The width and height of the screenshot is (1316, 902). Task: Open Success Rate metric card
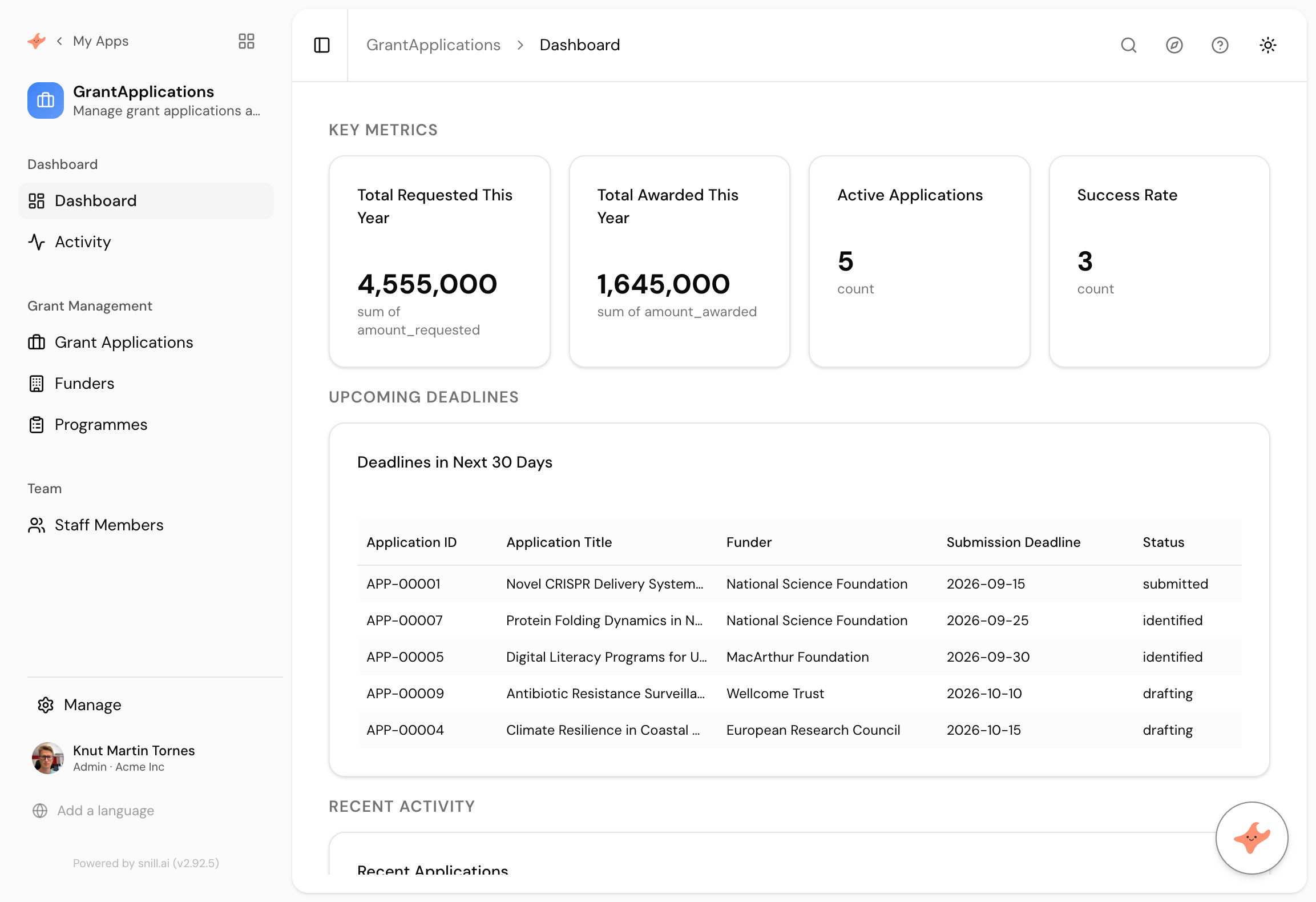tap(1160, 261)
